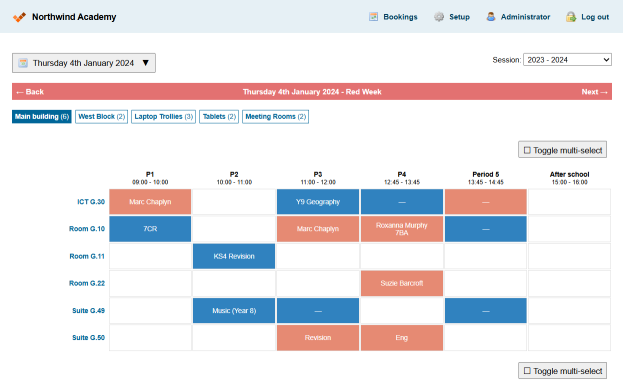Click the Northwind Academy checkmark logo
The width and height of the screenshot is (623, 389).
click(19, 17)
